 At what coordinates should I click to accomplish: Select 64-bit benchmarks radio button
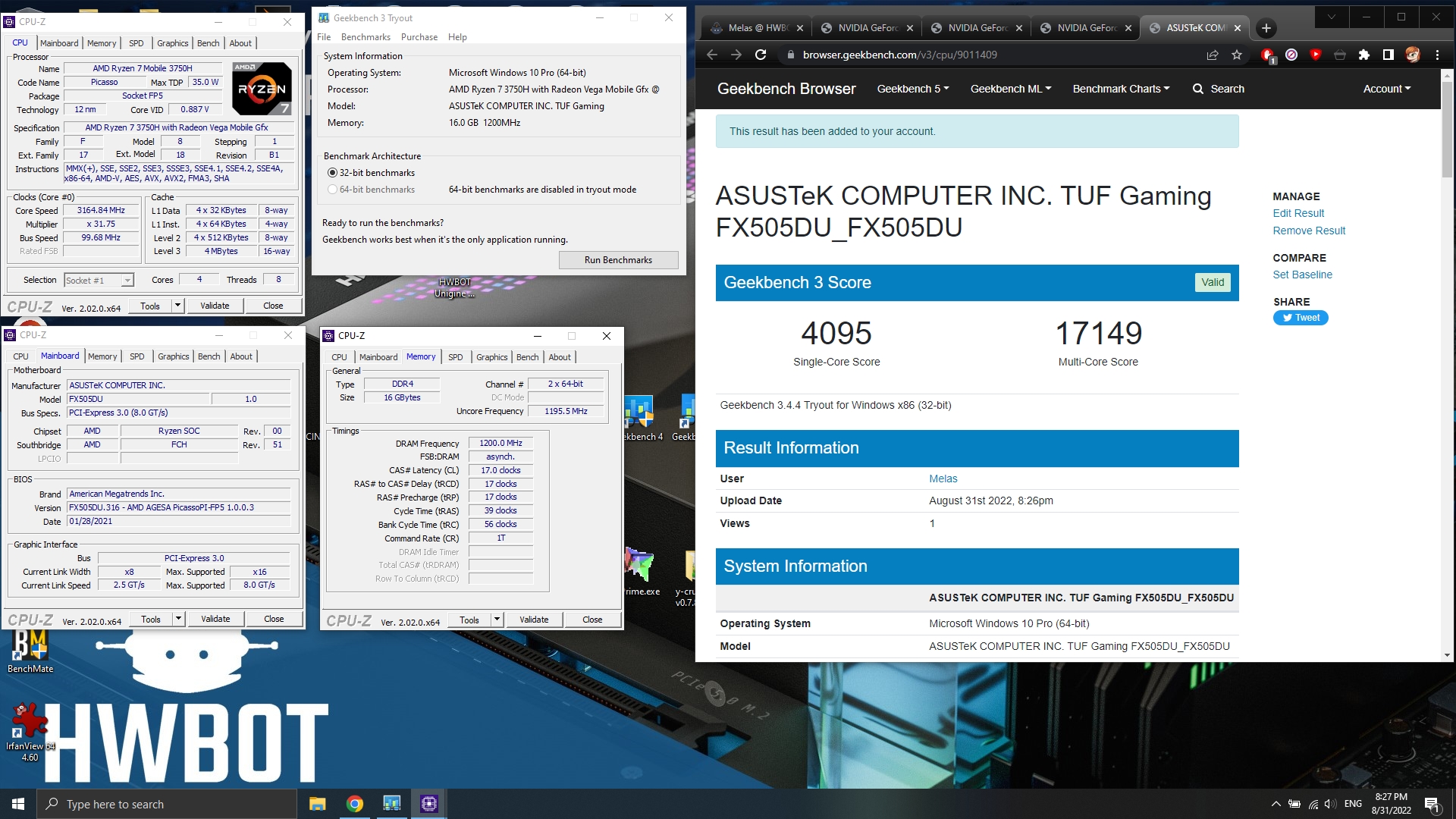(332, 190)
